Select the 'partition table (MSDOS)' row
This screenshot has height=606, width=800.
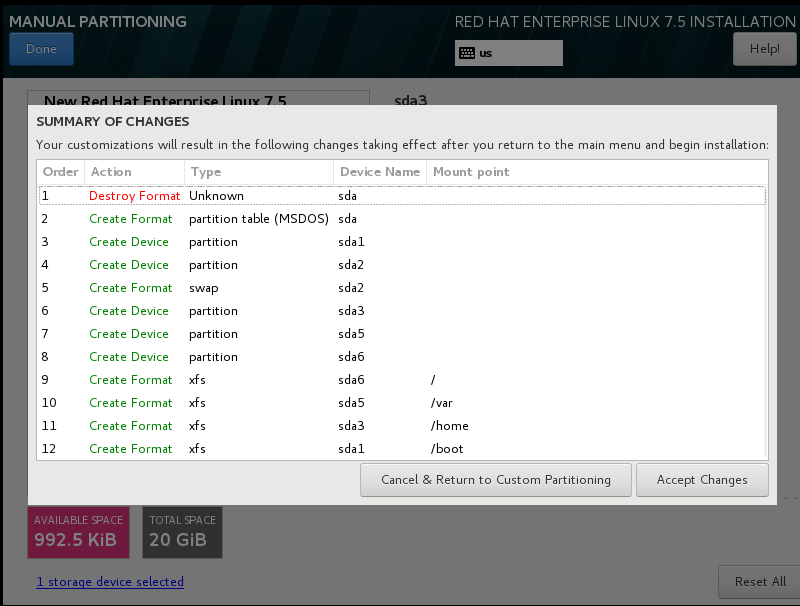tap(403, 219)
